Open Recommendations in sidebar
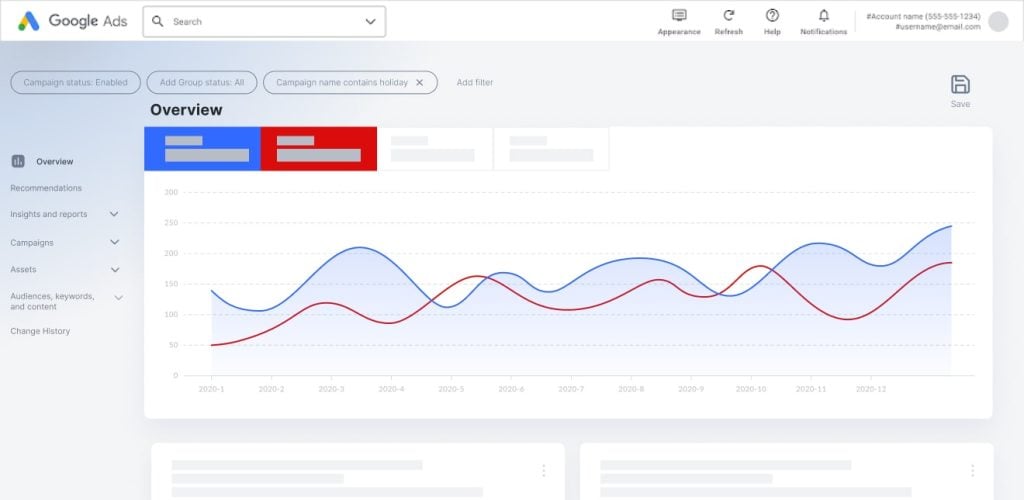The width and height of the screenshot is (1024, 500). [46, 188]
